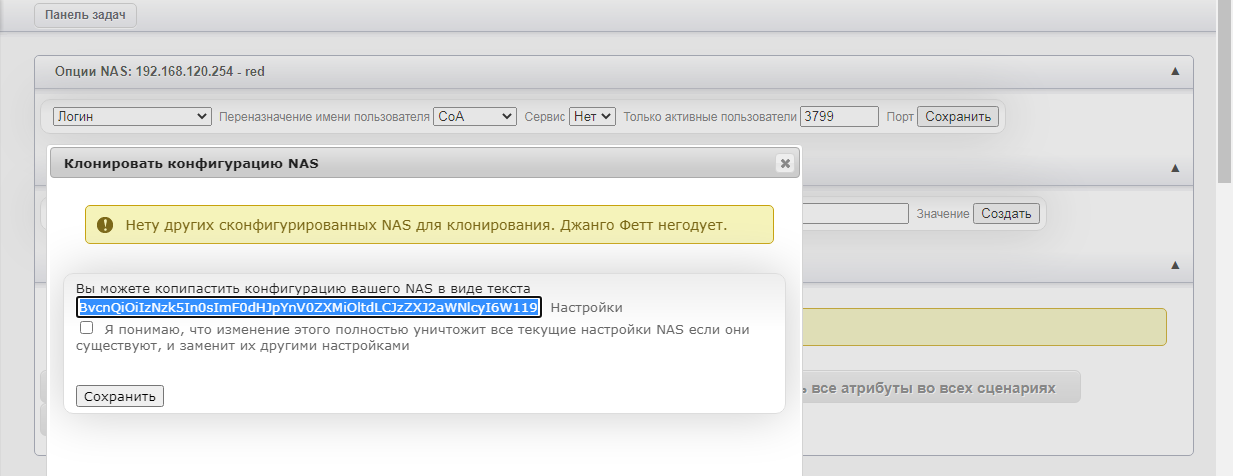Collapse the Опции NAS section arrow
Screen dimensions: 1233x476
pyautogui.click(x=1175, y=71)
